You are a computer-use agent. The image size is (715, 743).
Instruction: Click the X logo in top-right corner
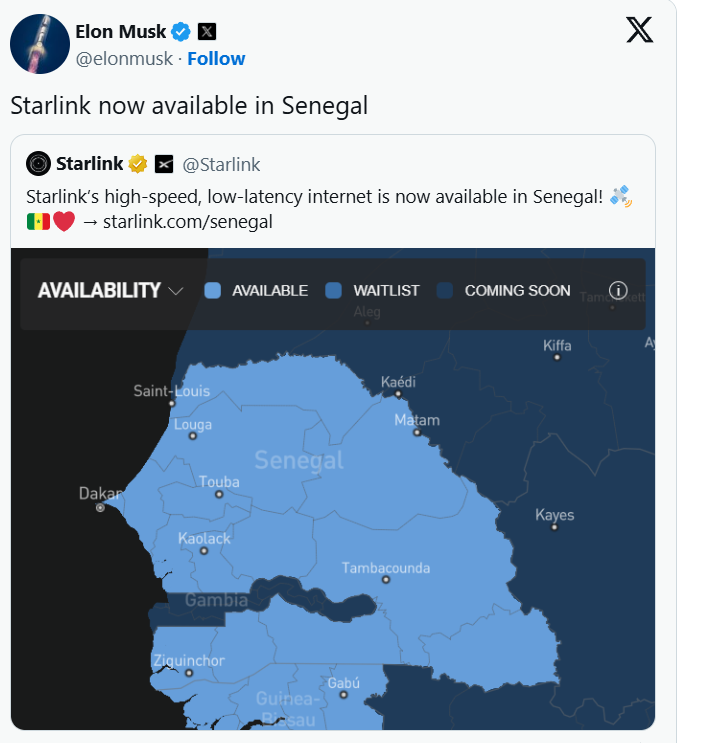click(639, 30)
